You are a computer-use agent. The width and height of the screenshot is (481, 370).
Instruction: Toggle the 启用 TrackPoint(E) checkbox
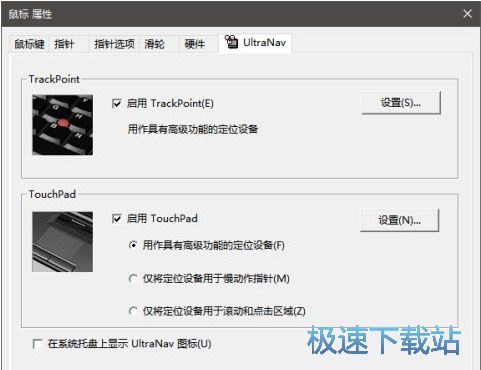(117, 103)
